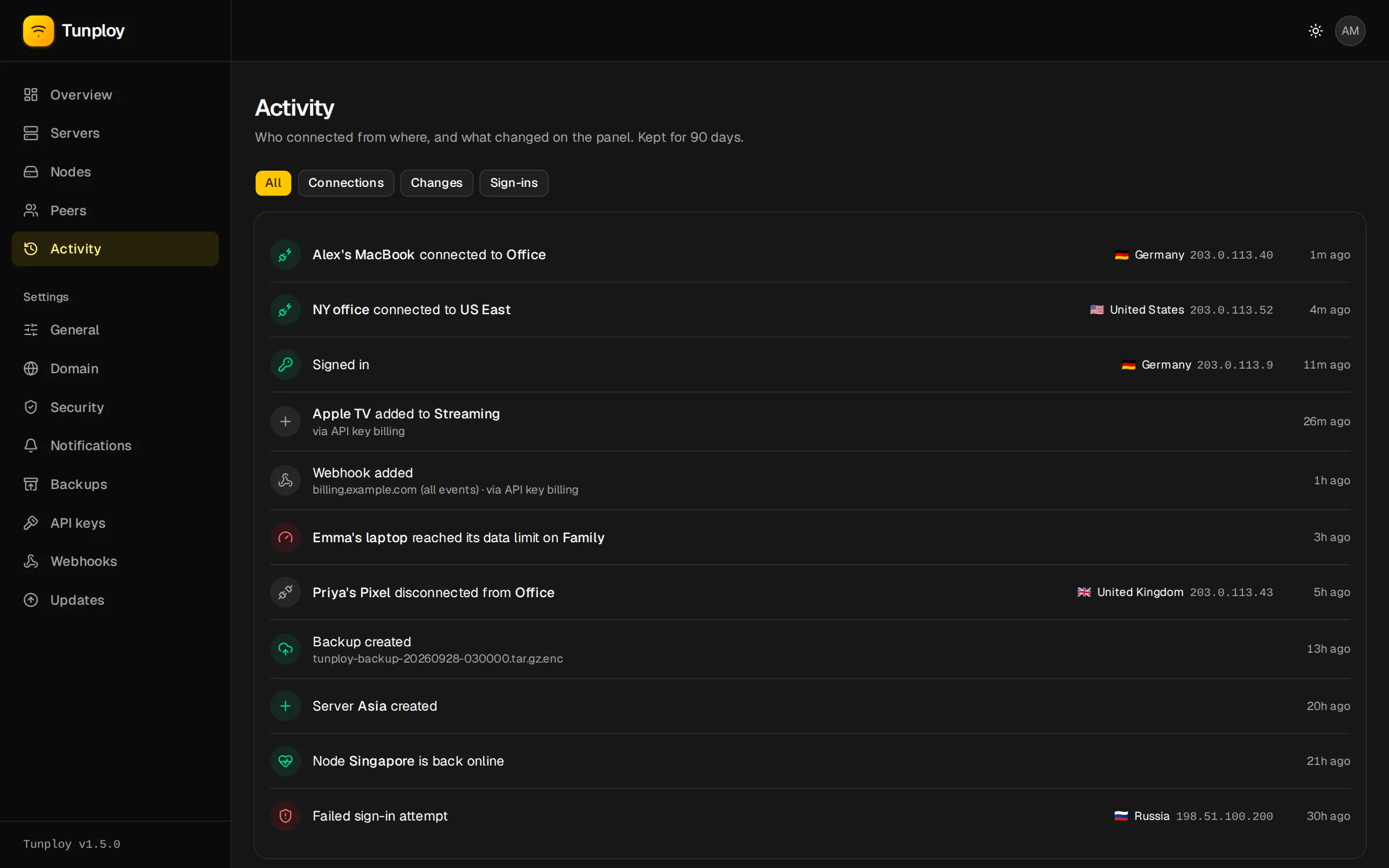Open General settings

[115, 330]
